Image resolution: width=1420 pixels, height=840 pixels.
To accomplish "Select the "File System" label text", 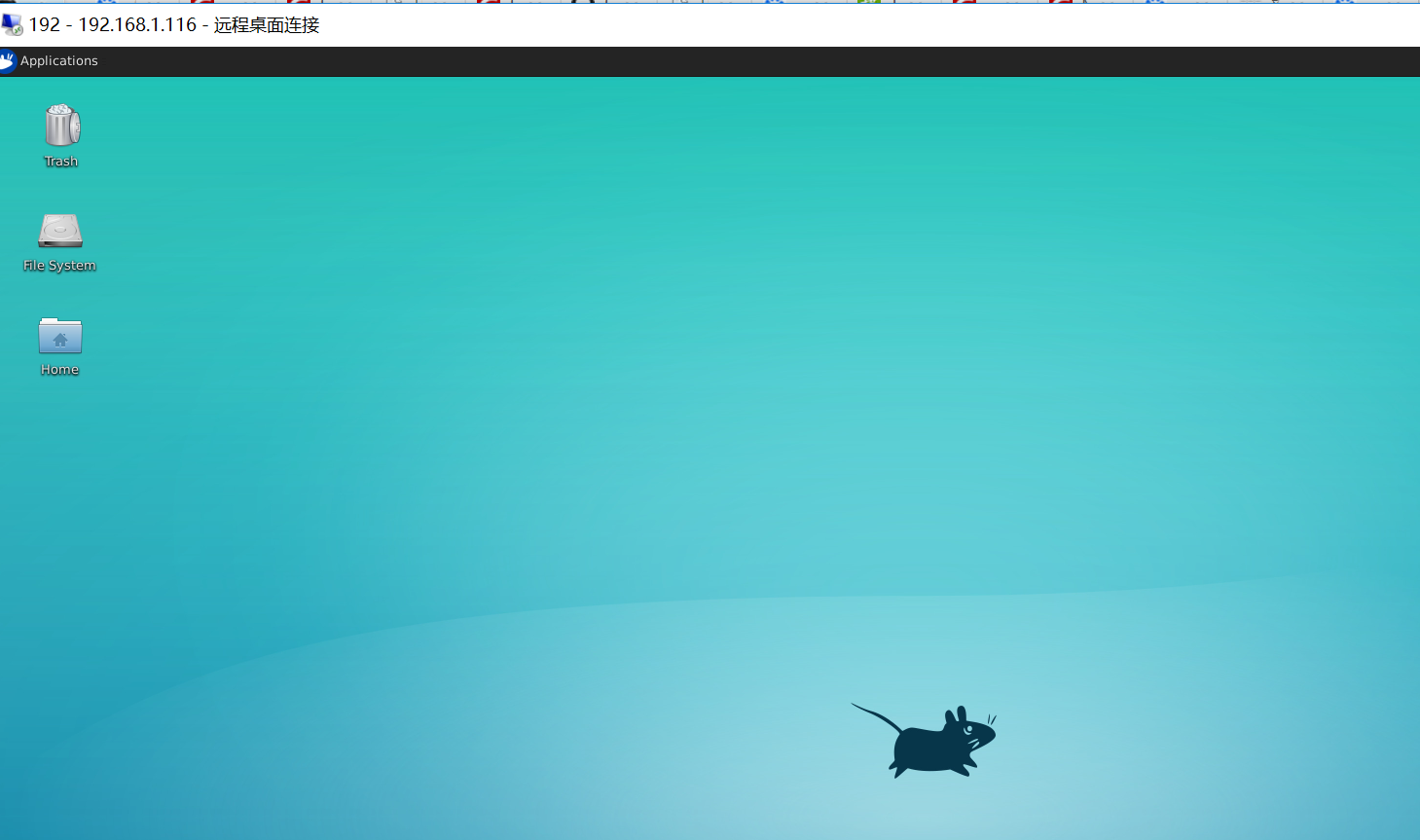I will [59, 264].
